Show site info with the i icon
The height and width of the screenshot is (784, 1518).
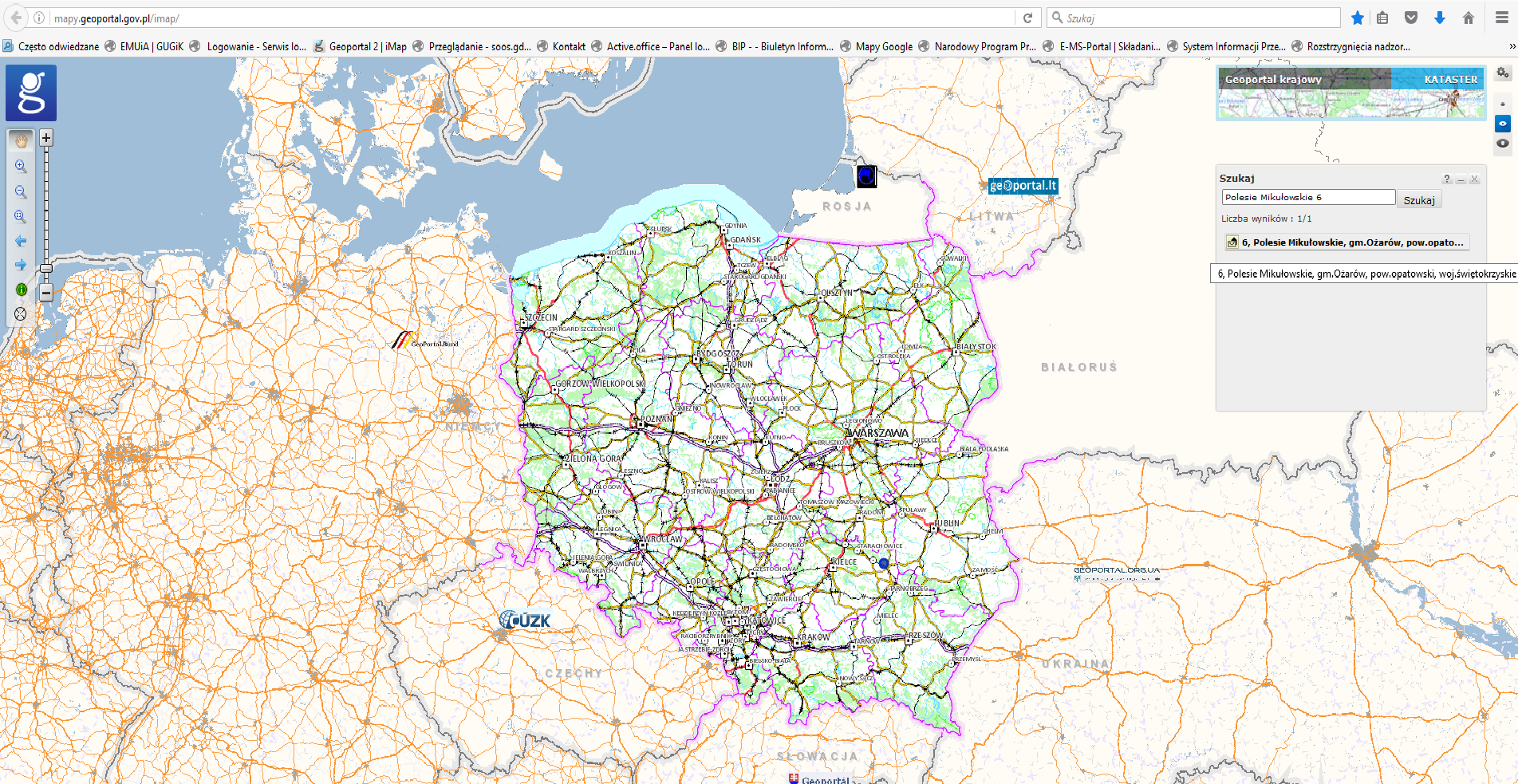(x=39, y=18)
